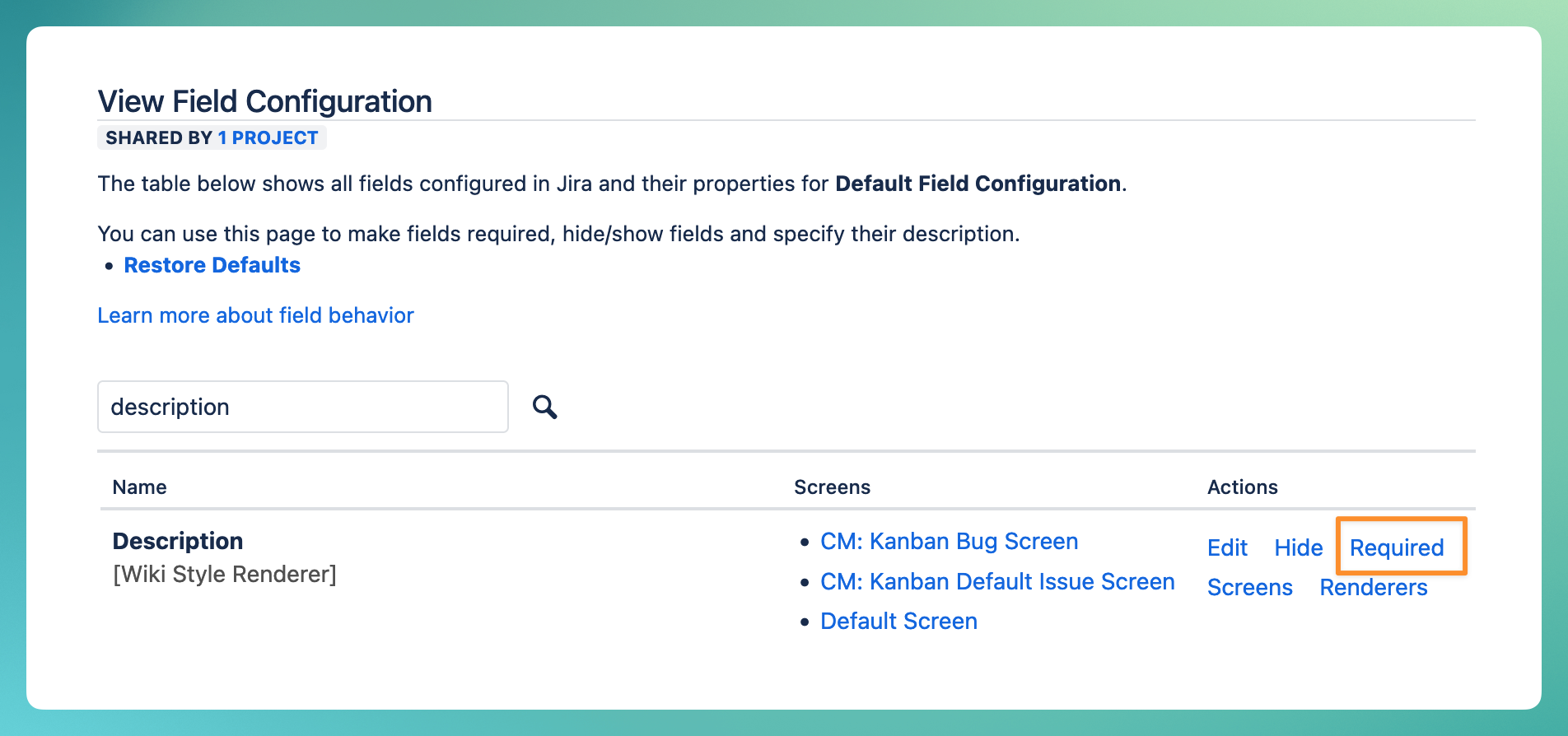Make the Description field Required
Viewport: 1568px width, 736px height.
click(x=1397, y=547)
